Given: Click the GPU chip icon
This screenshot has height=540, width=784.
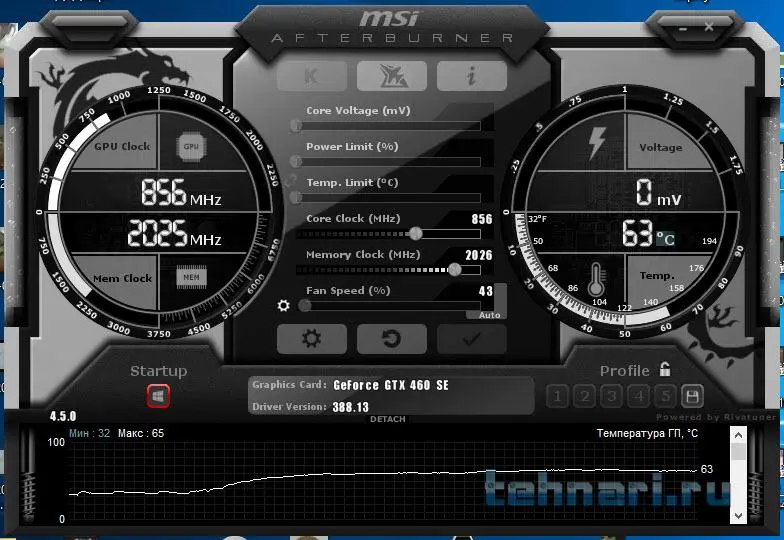Looking at the screenshot, I should tap(191, 146).
